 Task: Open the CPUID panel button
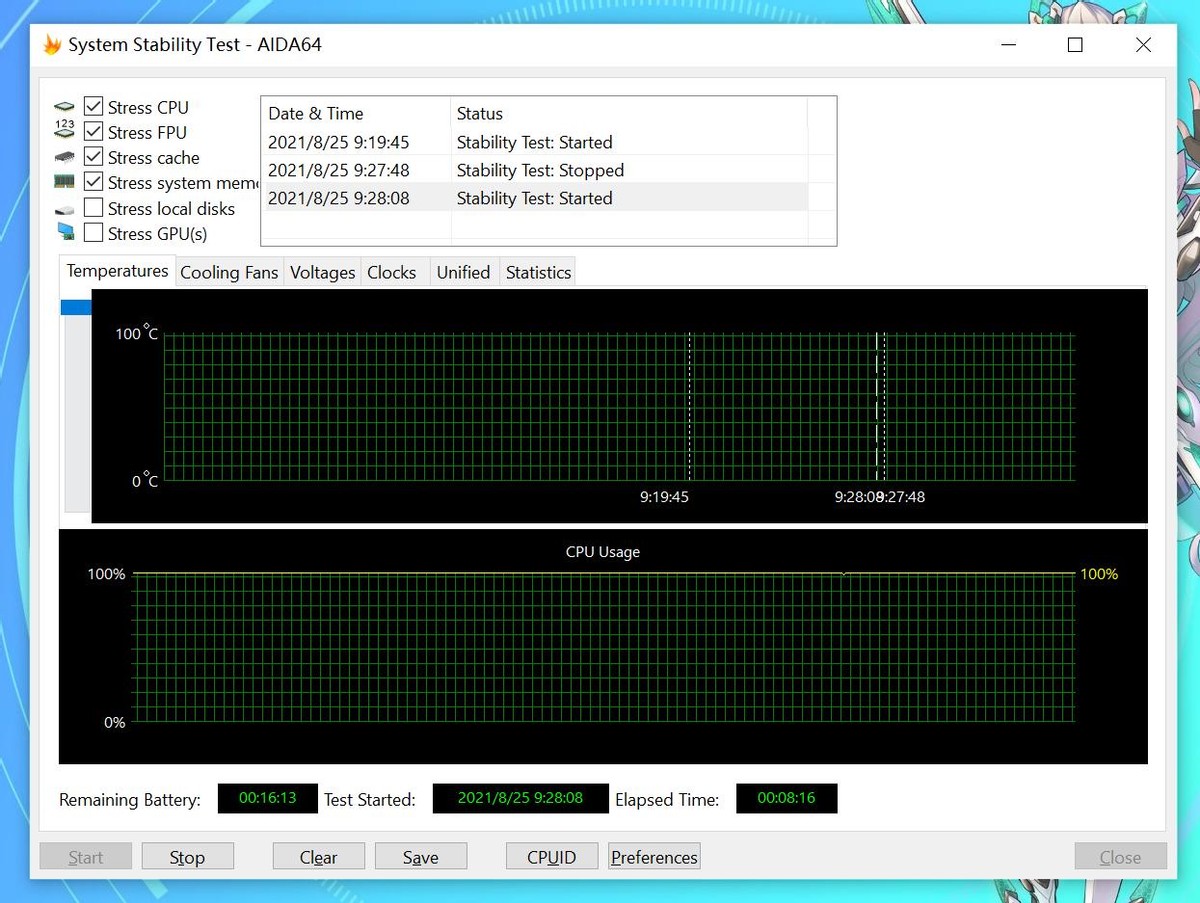(x=552, y=856)
